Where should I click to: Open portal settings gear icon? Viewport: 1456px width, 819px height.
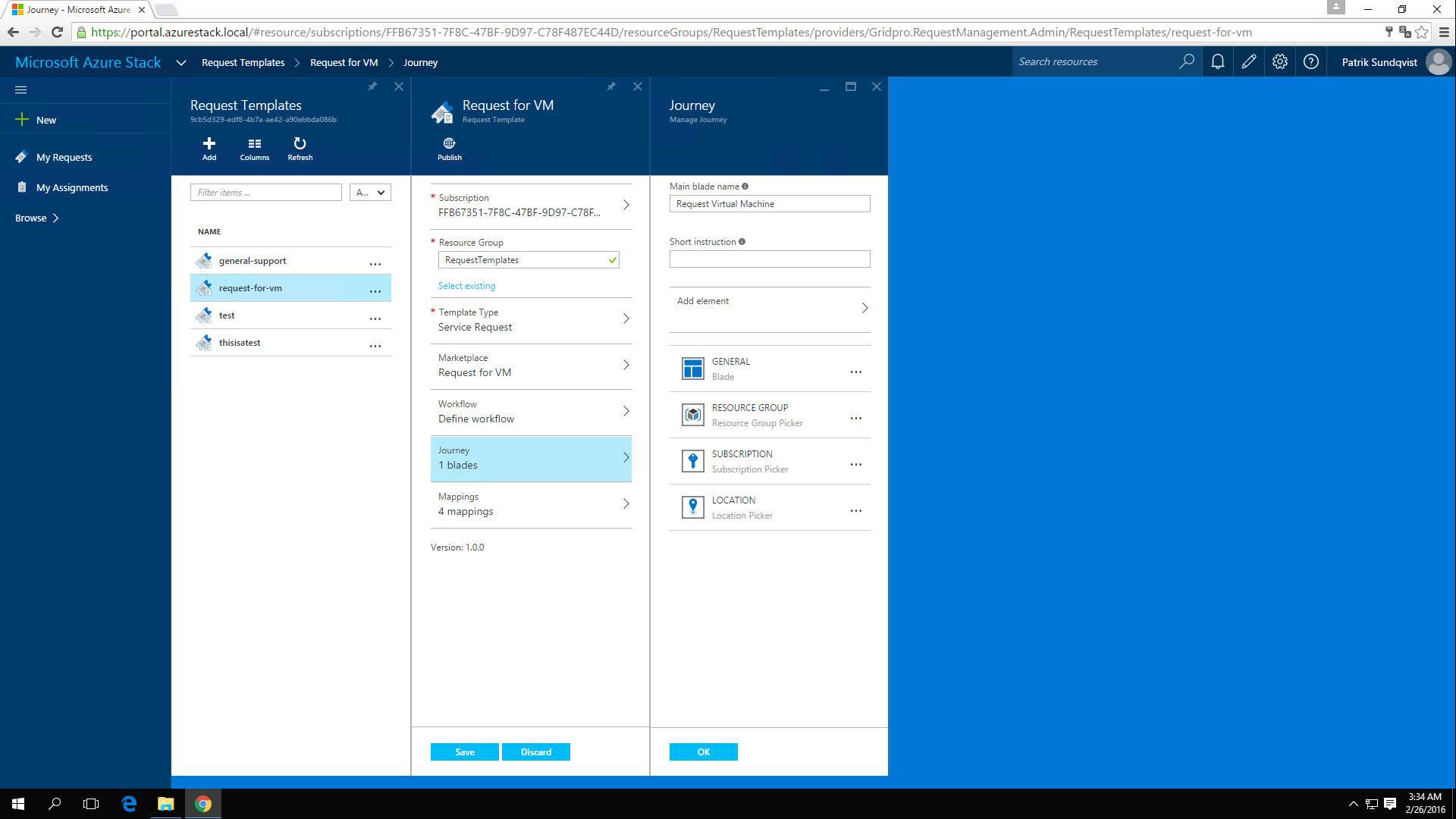point(1280,61)
